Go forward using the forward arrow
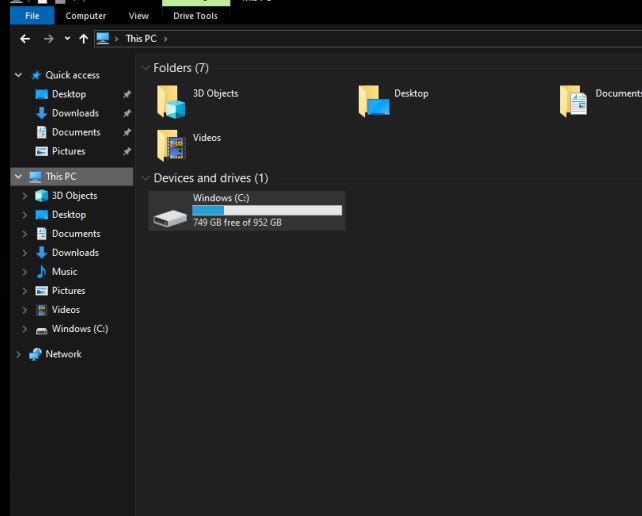The image size is (642, 516). pos(48,39)
